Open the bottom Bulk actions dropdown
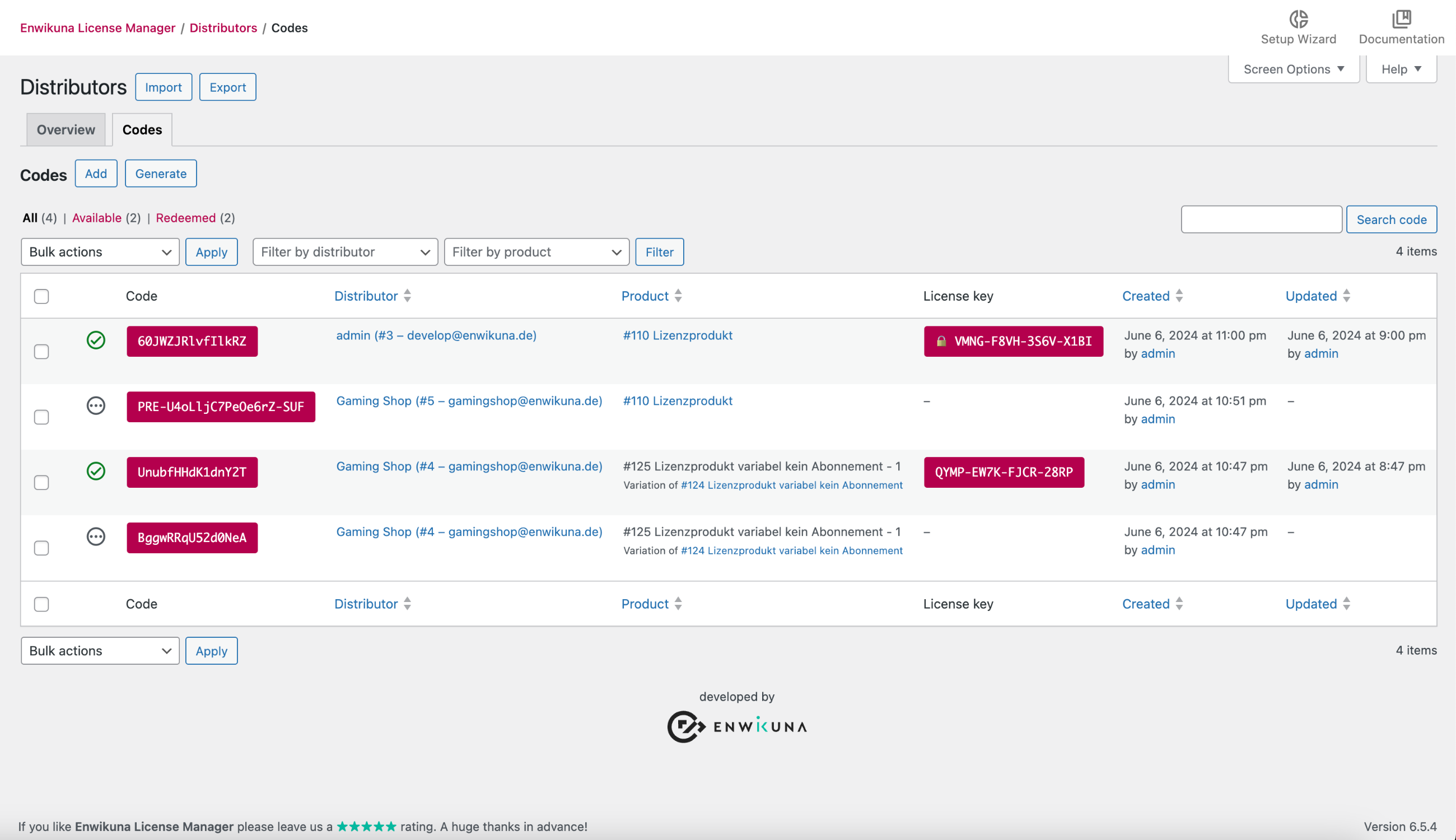1456x840 pixels. pyautogui.click(x=100, y=650)
